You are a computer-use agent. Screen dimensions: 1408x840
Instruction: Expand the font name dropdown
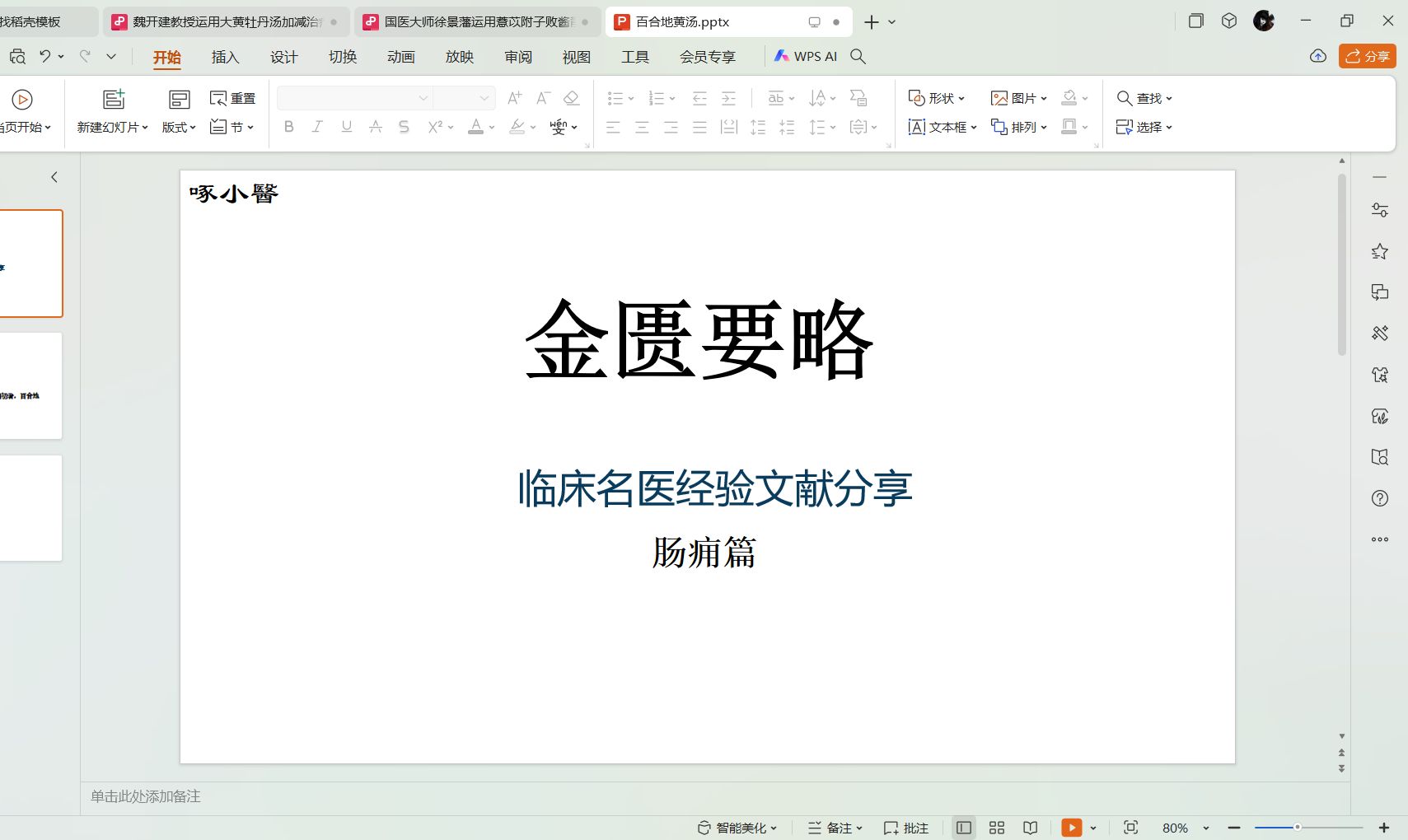423,98
